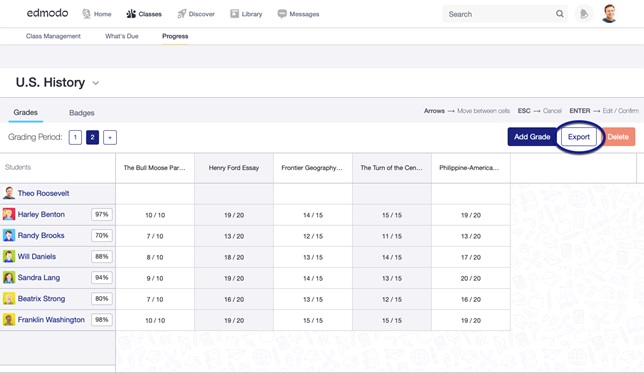Image resolution: width=644 pixels, height=373 pixels.
Task: Click the search magnifier icon
Action: click(560, 14)
